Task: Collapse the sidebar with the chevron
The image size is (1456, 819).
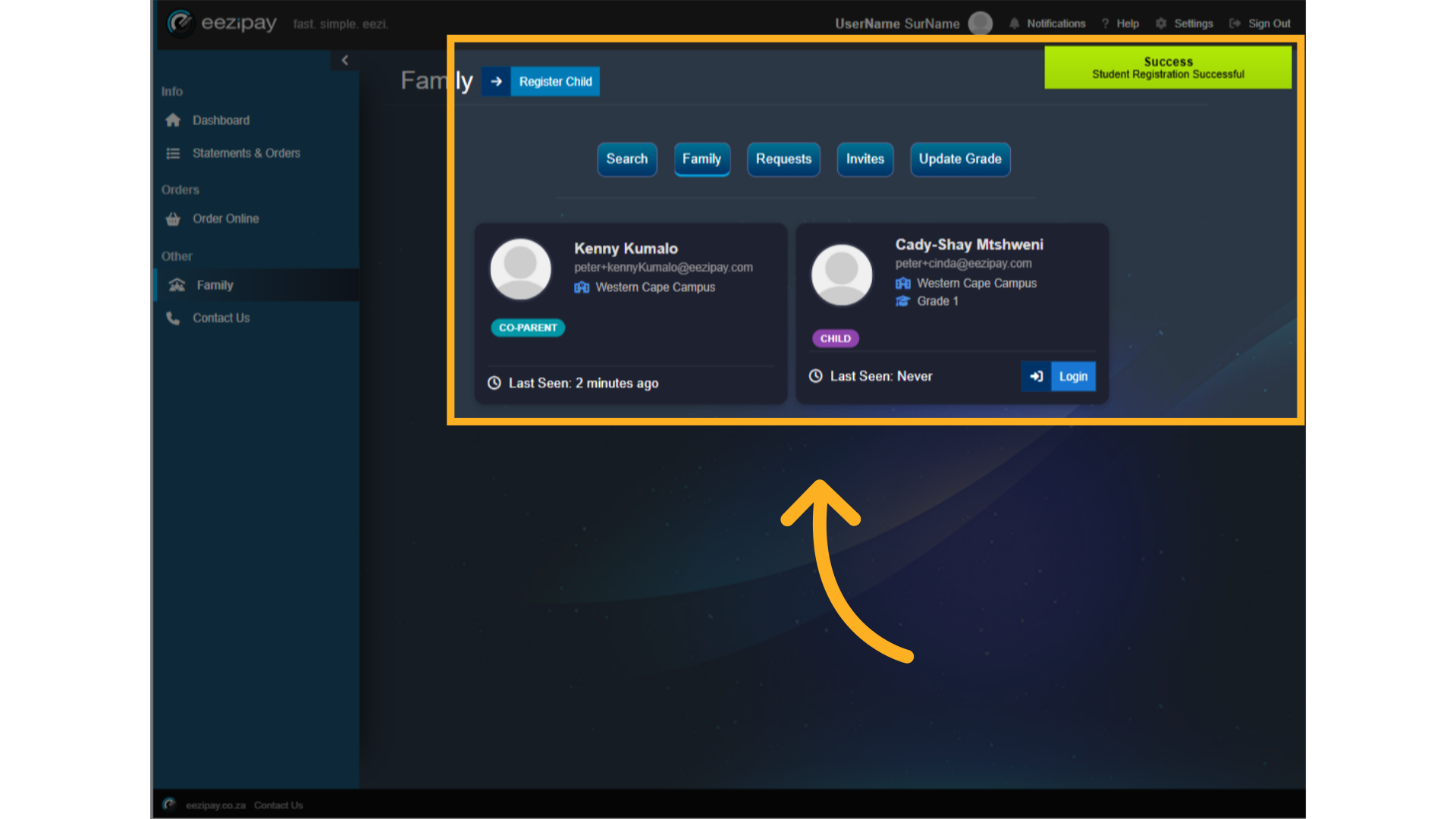Action: point(345,60)
